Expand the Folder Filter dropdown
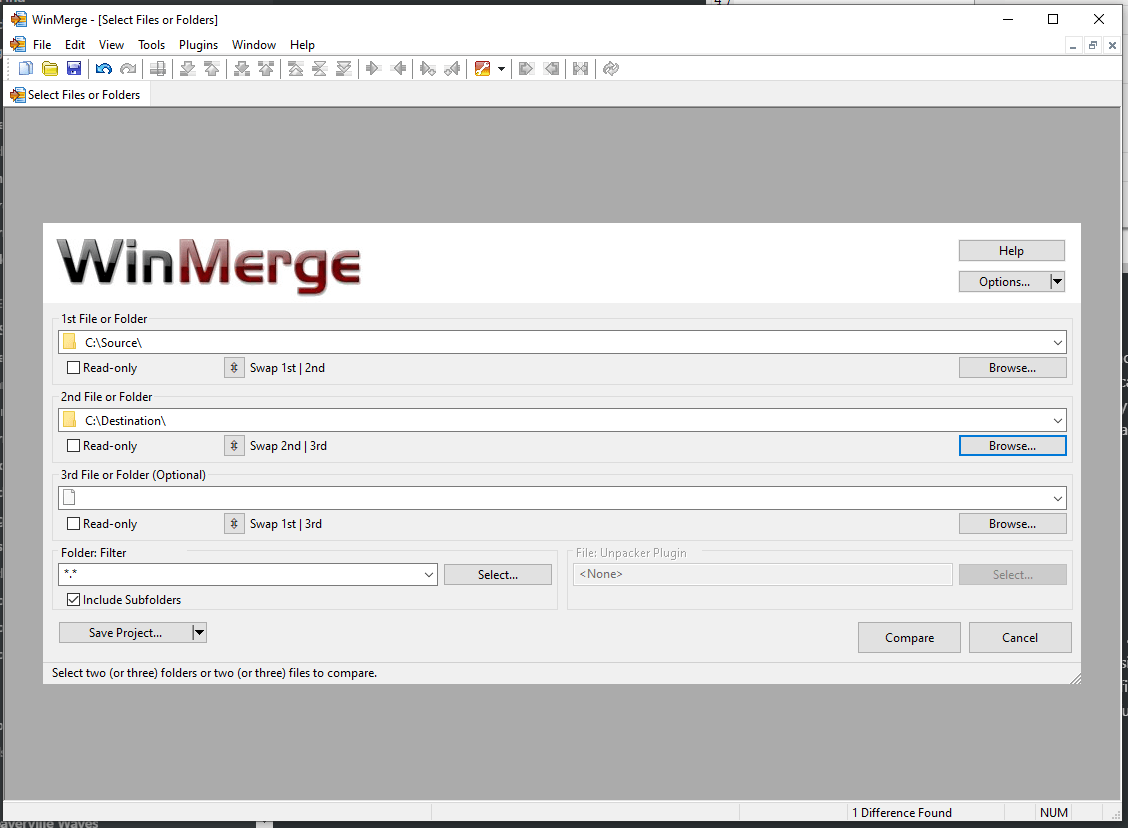 429,574
